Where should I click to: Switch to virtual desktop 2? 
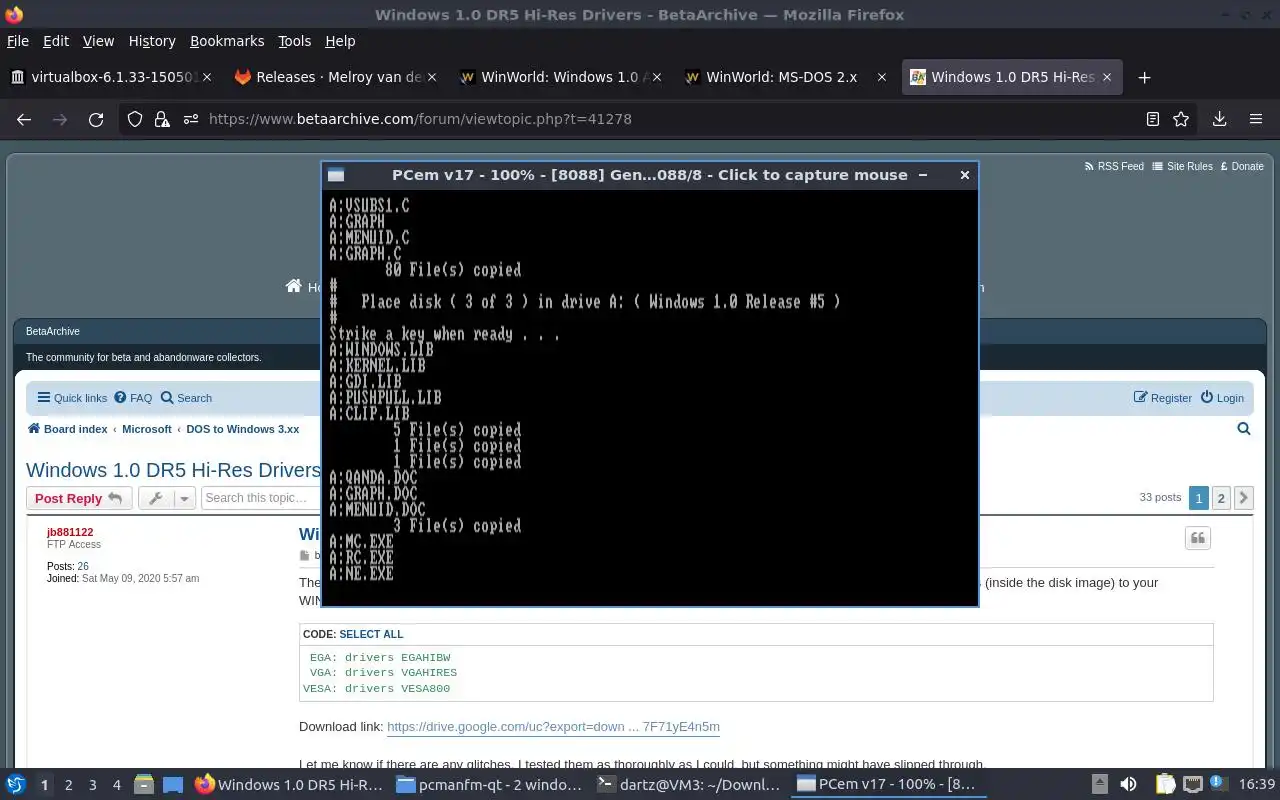[69, 785]
